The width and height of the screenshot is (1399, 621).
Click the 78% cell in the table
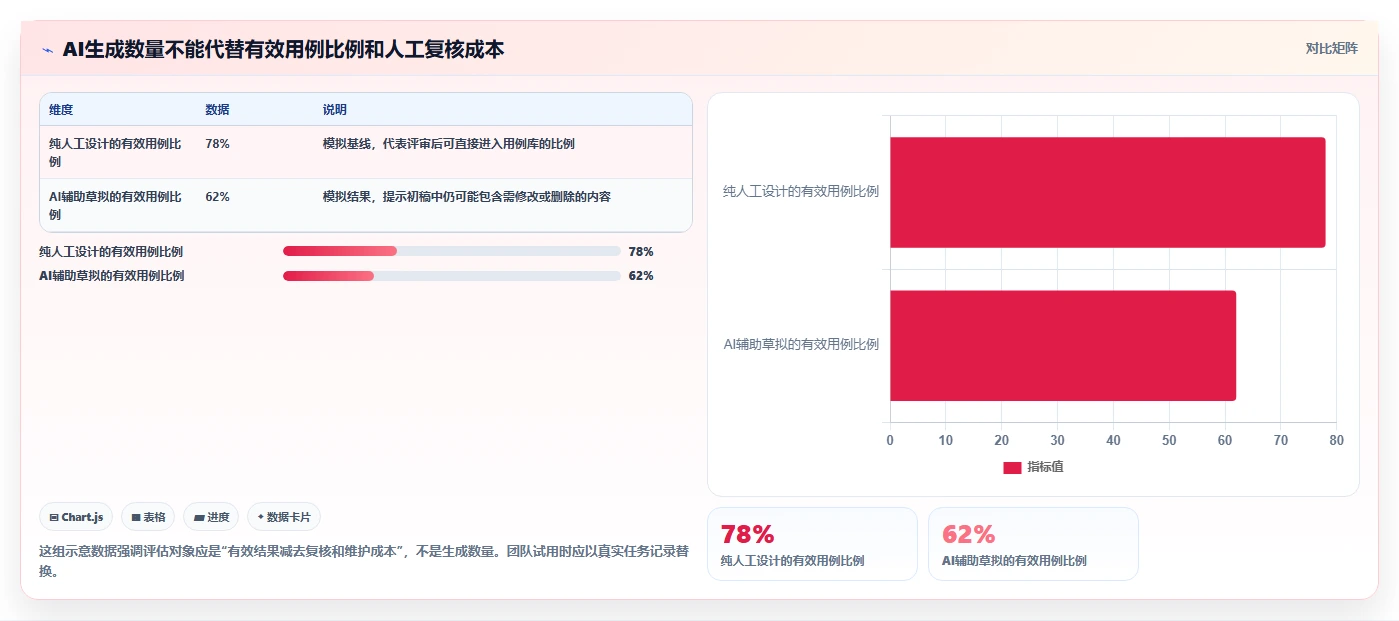tap(217, 144)
